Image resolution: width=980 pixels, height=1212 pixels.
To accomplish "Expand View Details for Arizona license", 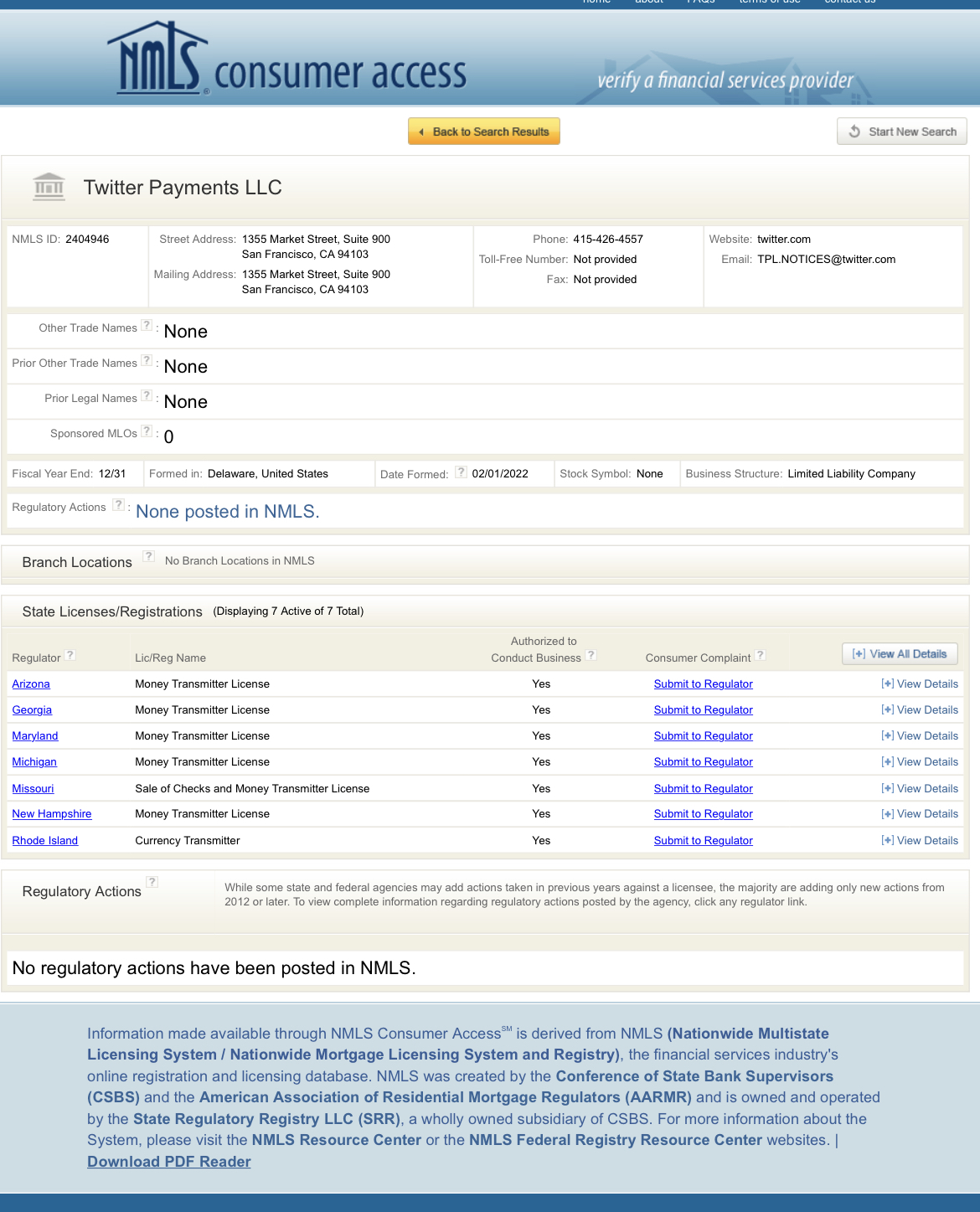I will point(919,684).
